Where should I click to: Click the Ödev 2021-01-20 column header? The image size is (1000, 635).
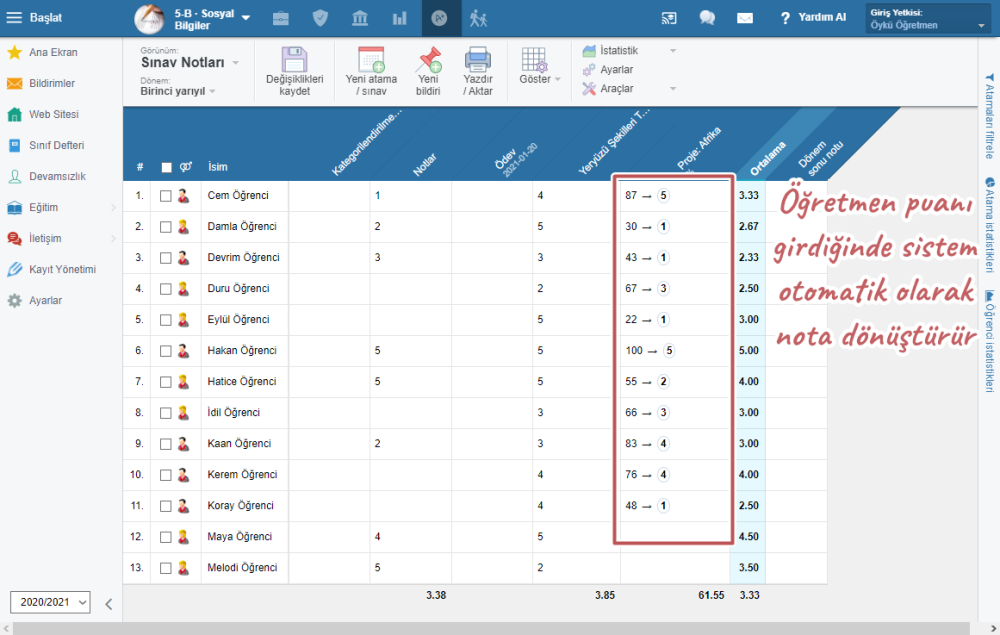click(515, 159)
